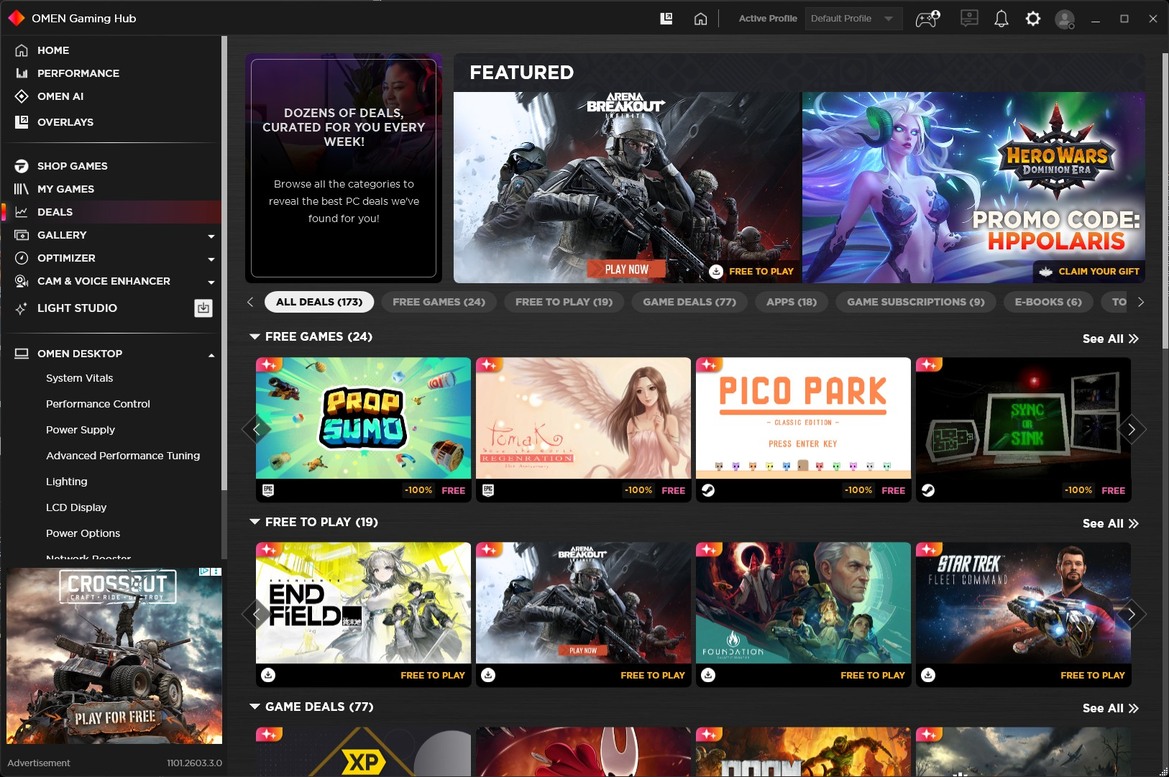The image size is (1169, 777).
Task: Open the Sync or Sink game card
Action: 1023,429
